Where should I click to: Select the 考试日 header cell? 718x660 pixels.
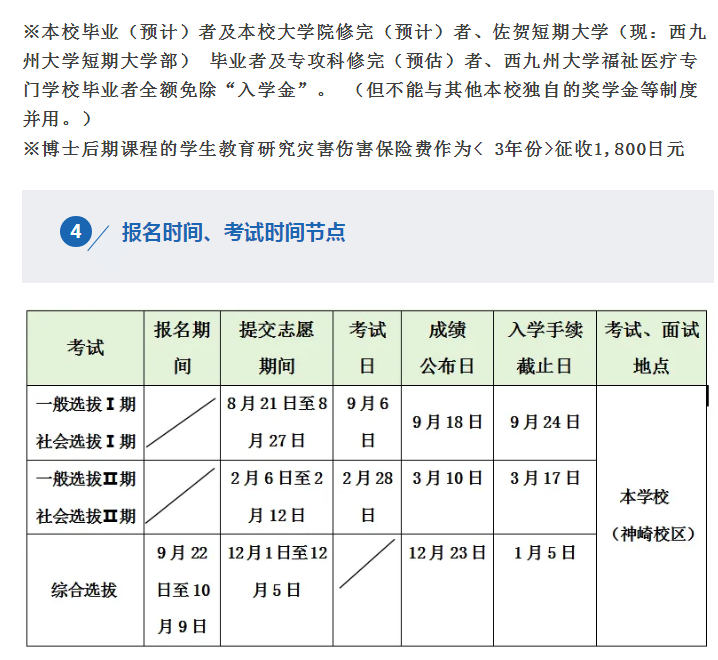click(367, 348)
